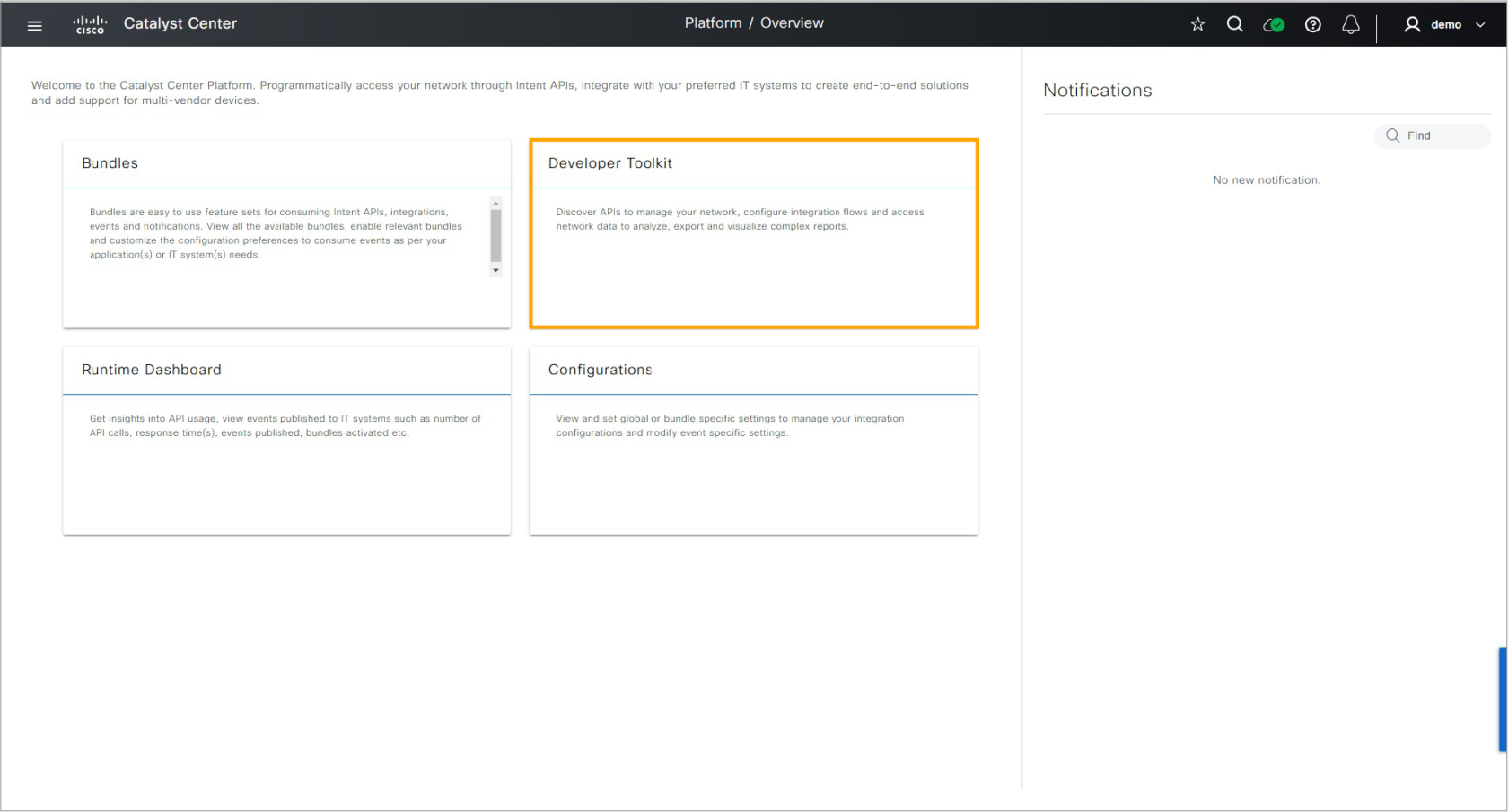
Task: Open the Developer Toolkit card
Action: 754,233
